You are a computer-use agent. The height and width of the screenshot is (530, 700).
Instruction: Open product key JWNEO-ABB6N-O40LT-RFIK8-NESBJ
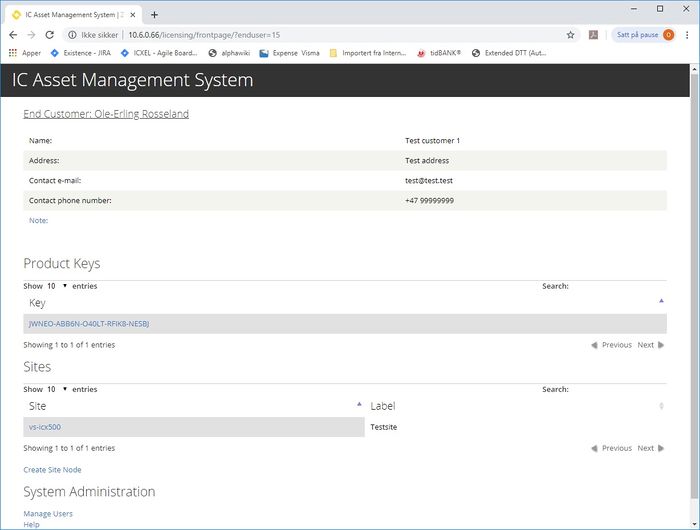pyautogui.click(x=89, y=324)
